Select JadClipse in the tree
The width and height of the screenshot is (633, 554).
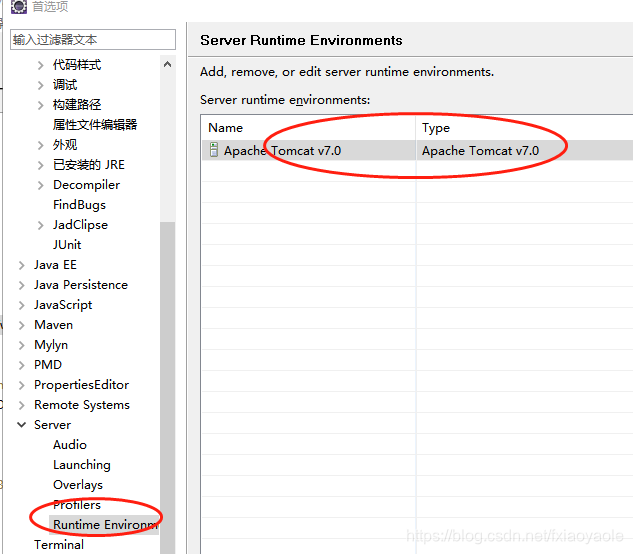click(80, 225)
